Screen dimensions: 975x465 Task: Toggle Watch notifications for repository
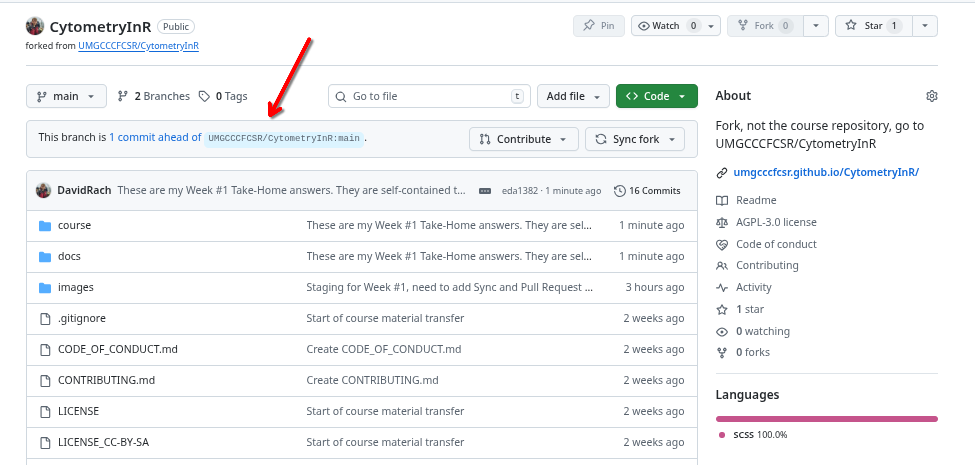668,26
